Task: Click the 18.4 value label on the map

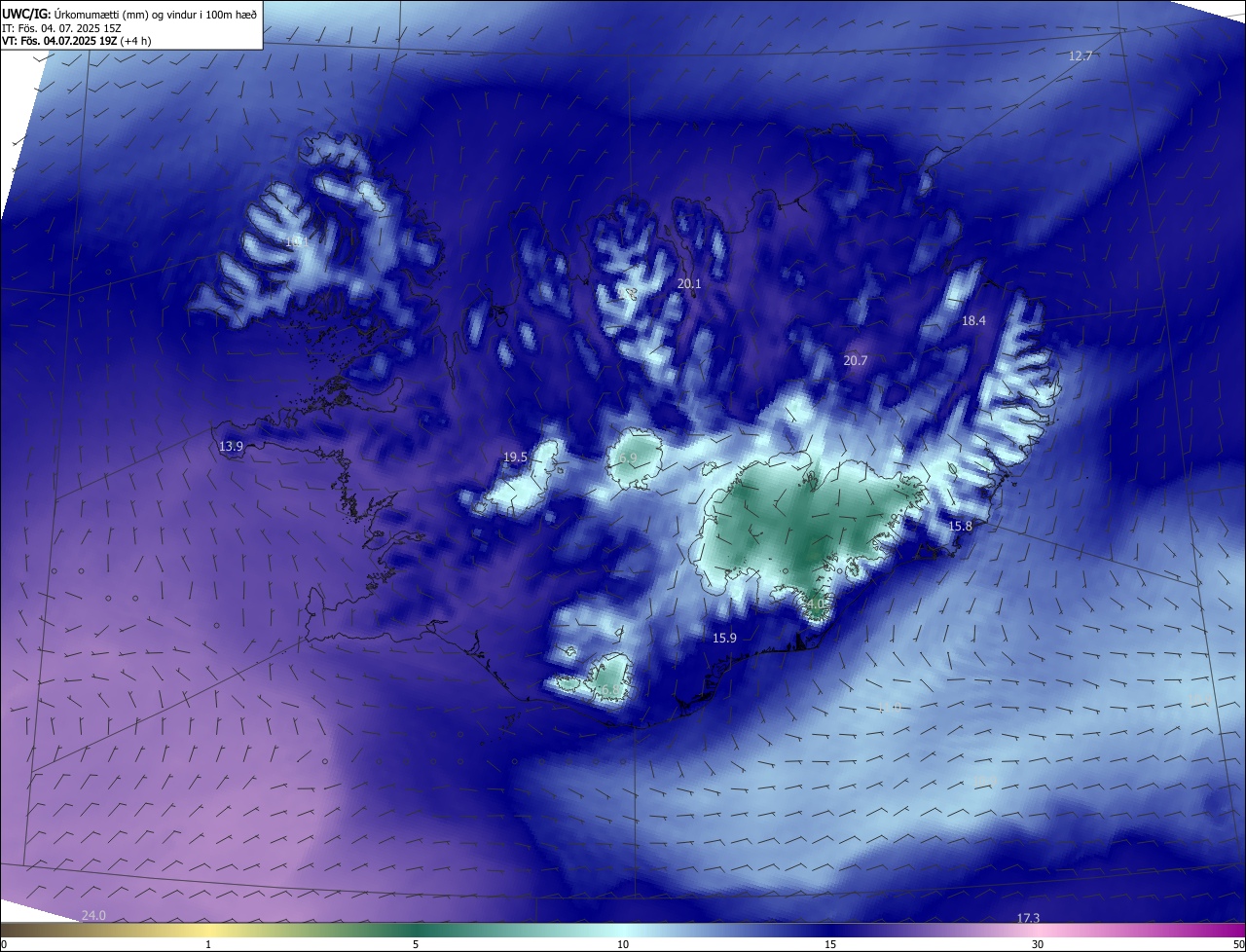Action: (973, 321)
